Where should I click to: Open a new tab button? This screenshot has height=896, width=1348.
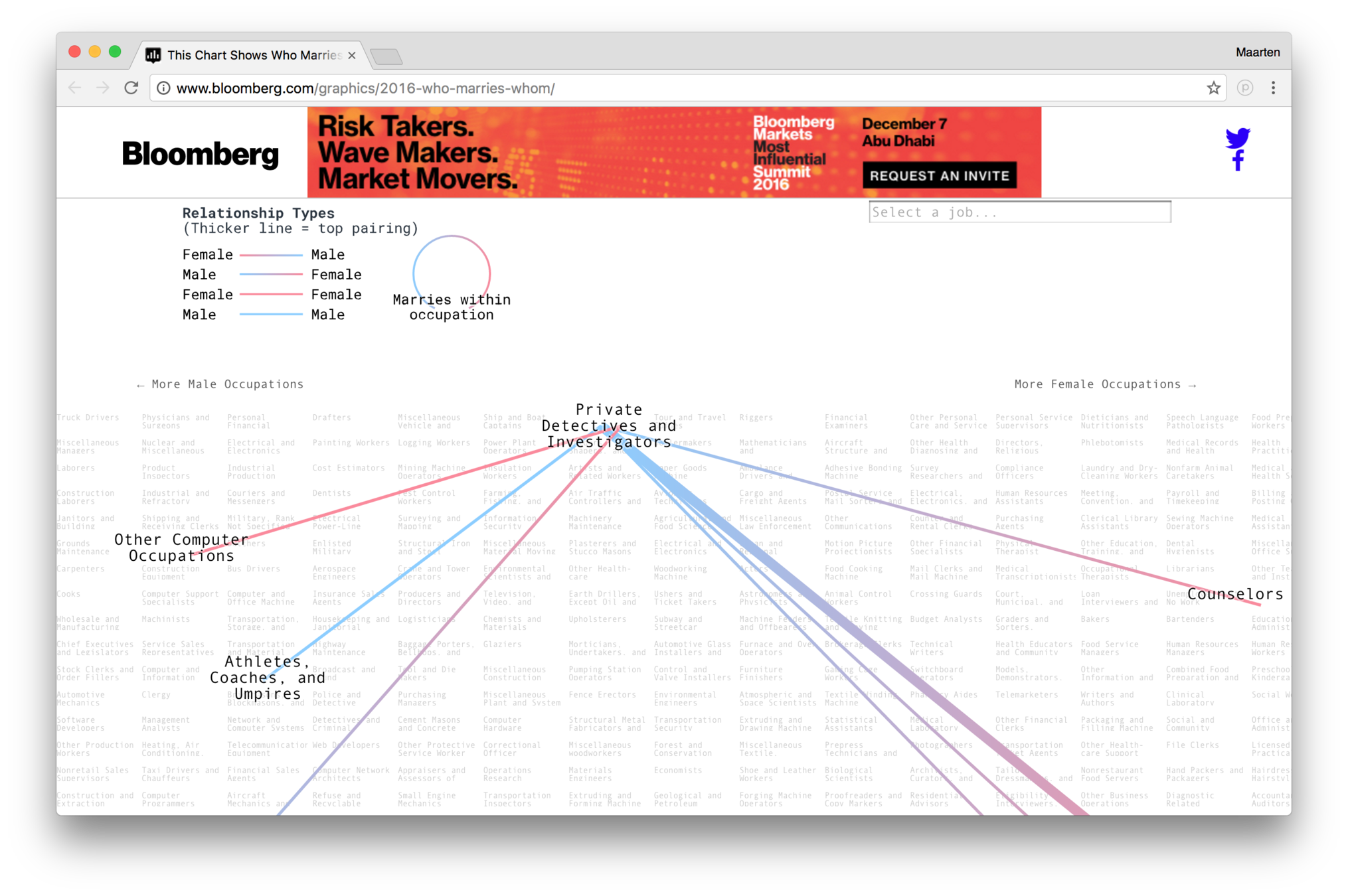pos(386,57)
